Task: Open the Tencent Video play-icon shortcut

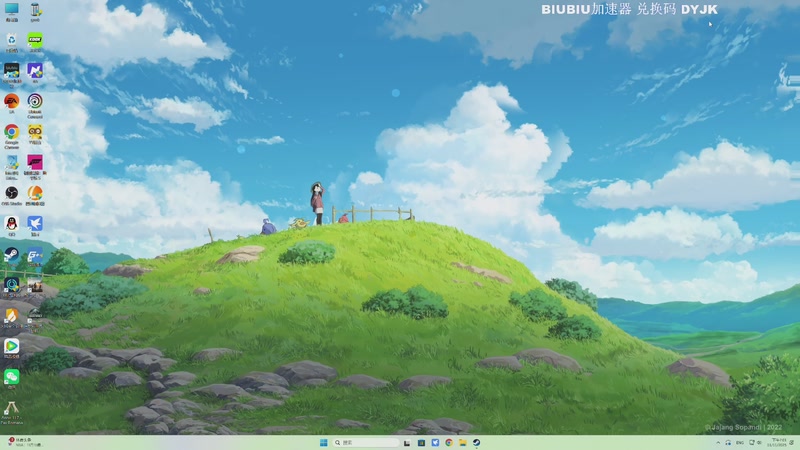Action: tap(11, 348)
